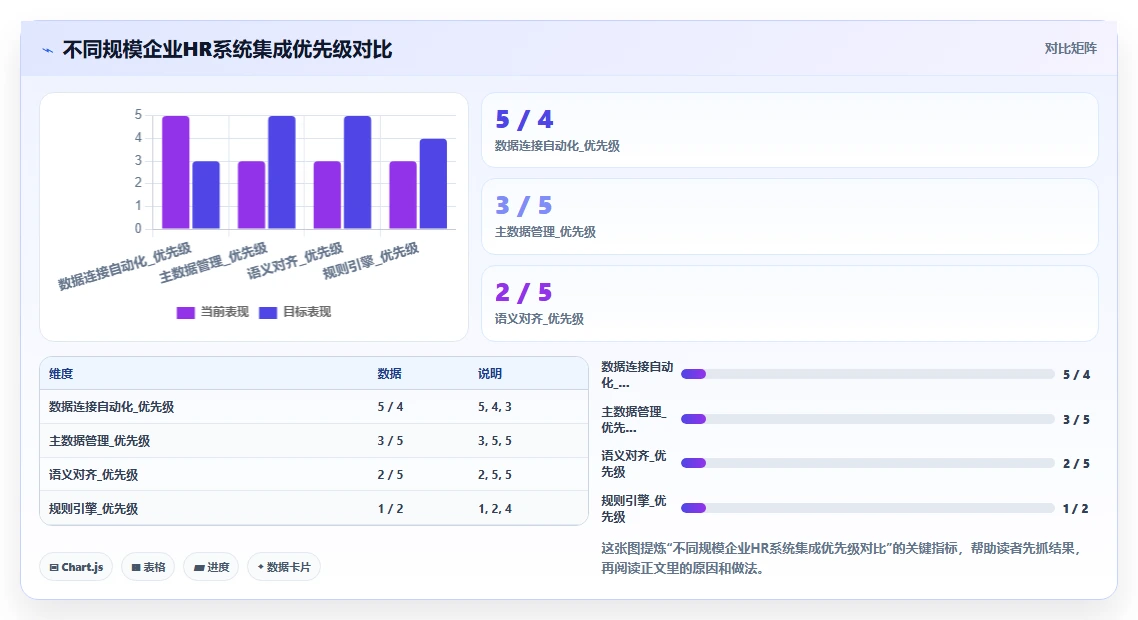Click the purple 数据连接自动化 current bar in chart

coord(176,173)
